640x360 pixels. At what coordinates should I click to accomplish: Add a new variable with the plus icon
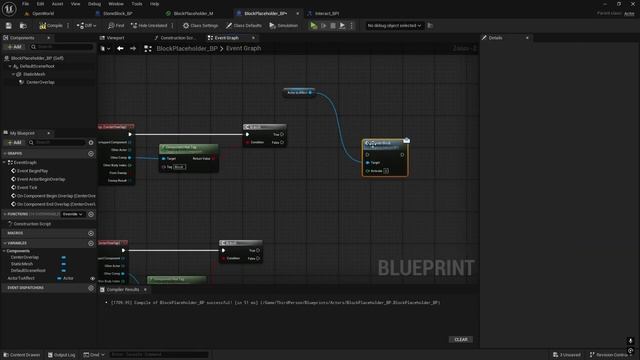pyautogui.click(x=91, y=243)
